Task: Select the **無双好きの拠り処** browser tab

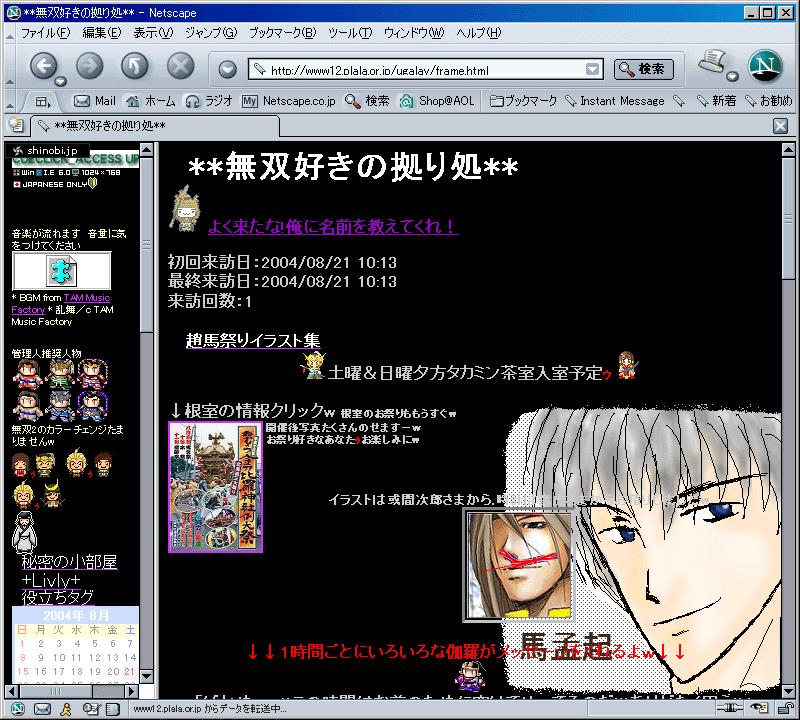Action: tap(155, 126)
